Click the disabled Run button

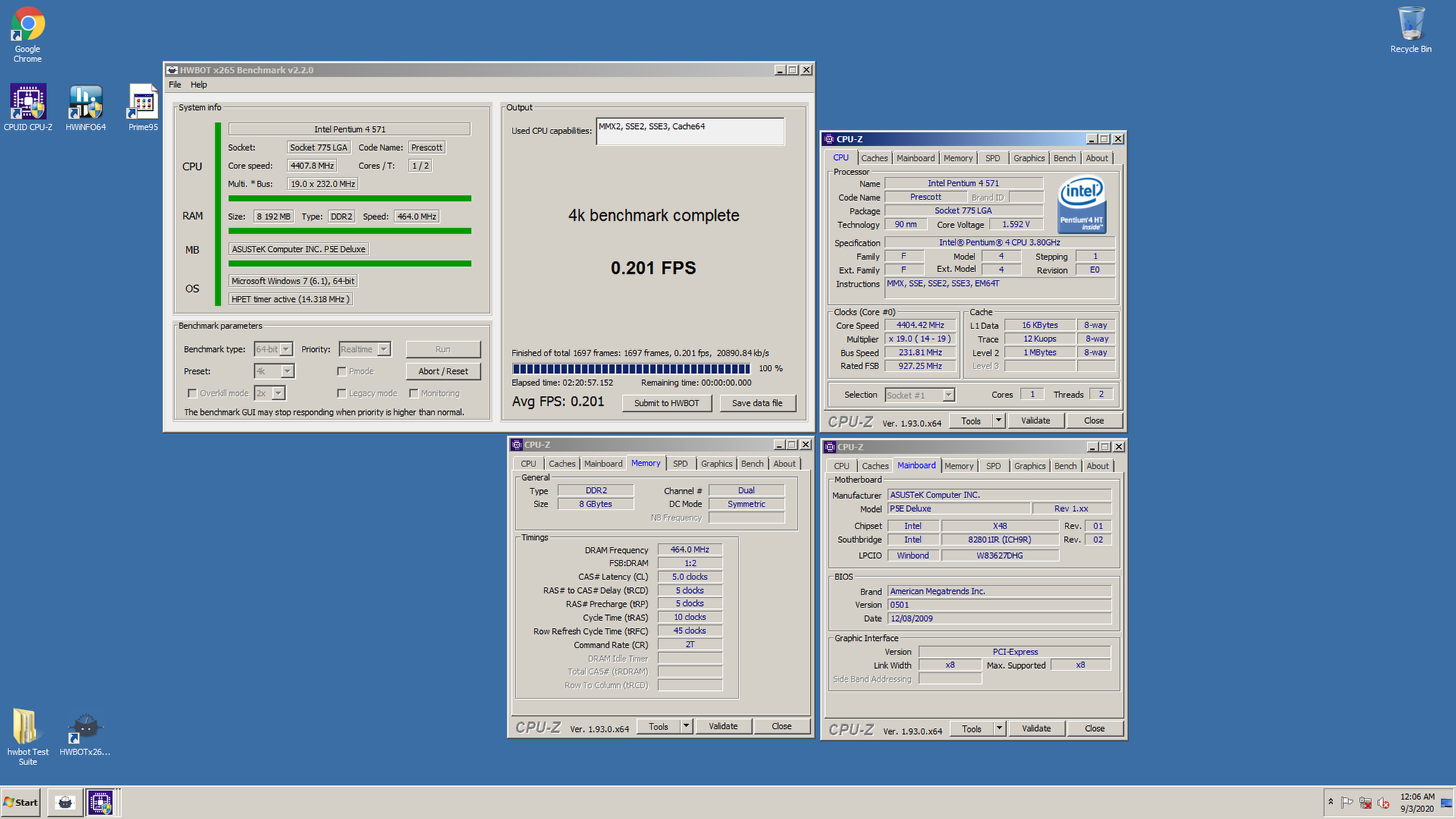[x=443, y=350]
